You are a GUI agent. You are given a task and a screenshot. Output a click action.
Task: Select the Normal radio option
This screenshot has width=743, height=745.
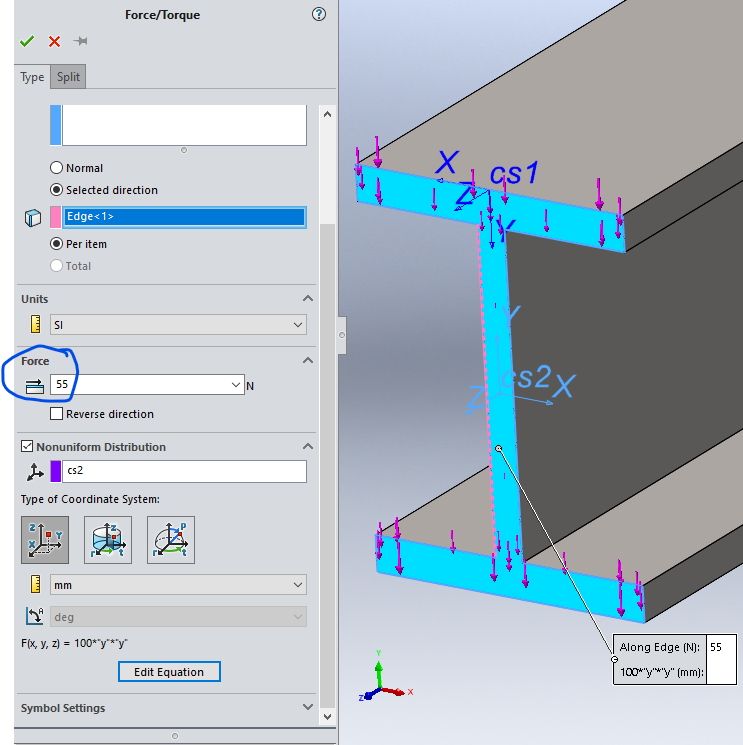[x=57, y=168]
